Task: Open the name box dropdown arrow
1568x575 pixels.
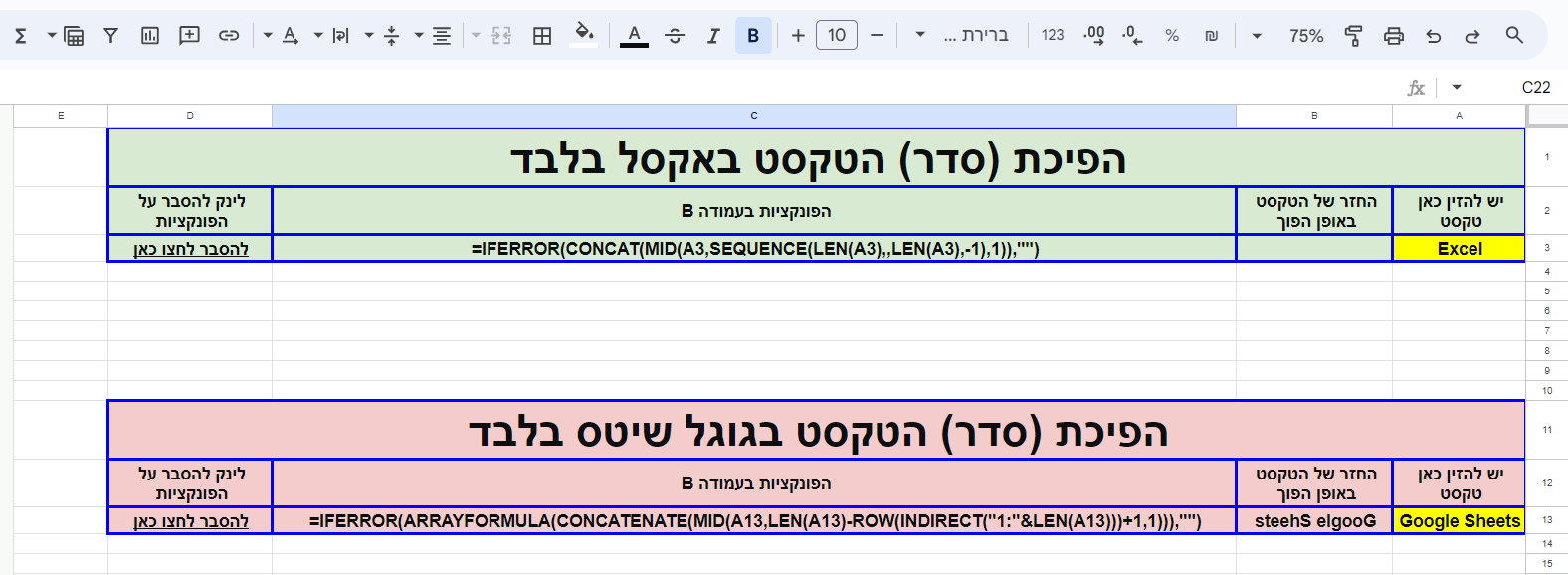Action: pyautogui.click(x=1457, y=88)
